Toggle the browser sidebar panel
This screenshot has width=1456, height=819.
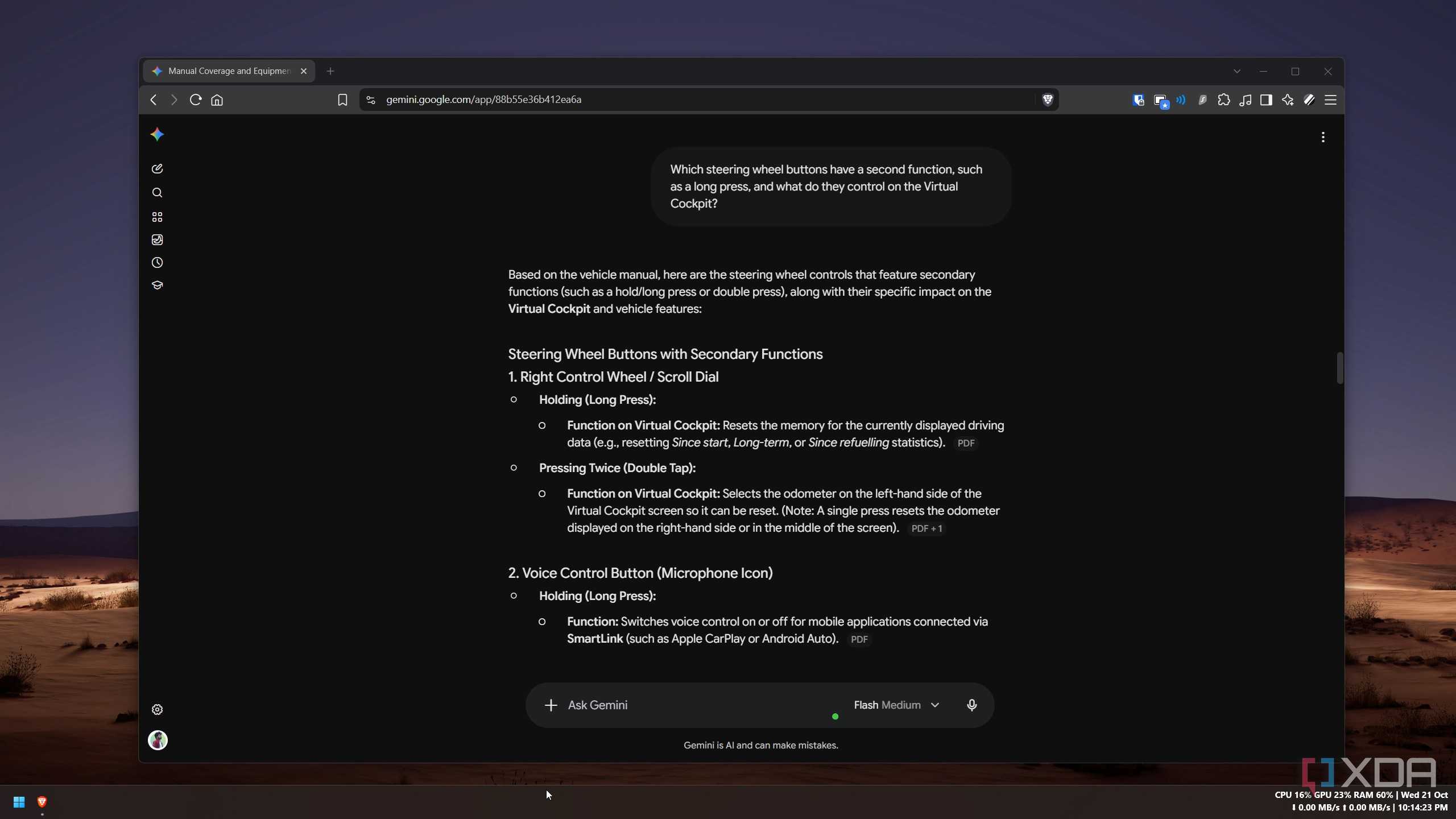(x=1266, y=100)
